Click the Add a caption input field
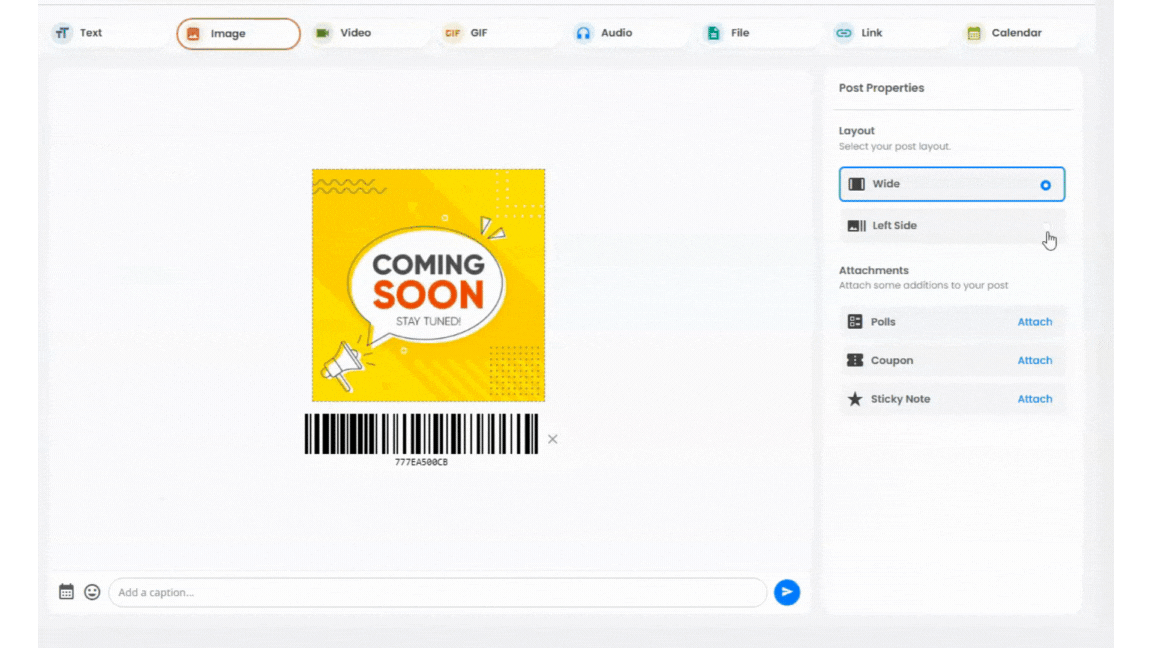Viewport: 1152px width, 648px height. tap(437, 592)
